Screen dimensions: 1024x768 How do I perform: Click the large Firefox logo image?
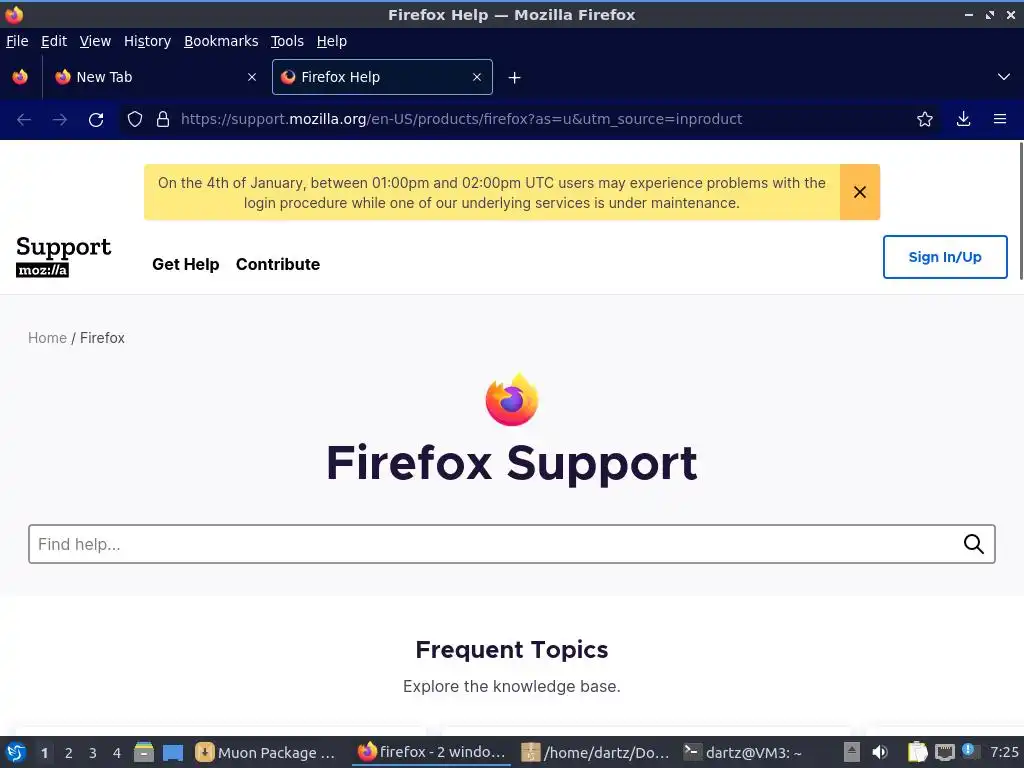pyautogui.click(x=512, y=400)
